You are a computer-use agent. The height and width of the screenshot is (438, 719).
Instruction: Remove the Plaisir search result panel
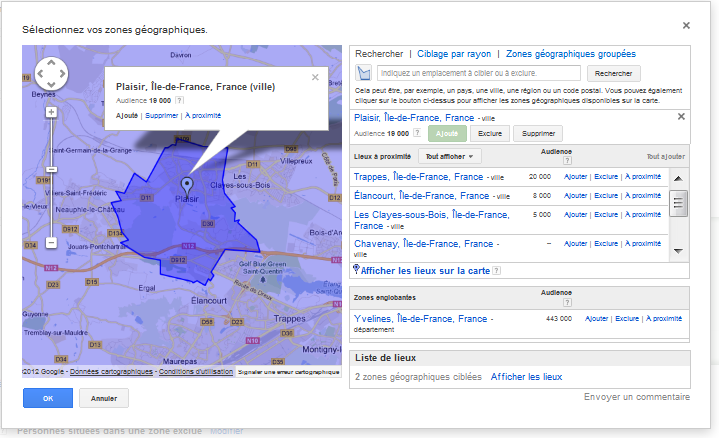click(681, 116)
